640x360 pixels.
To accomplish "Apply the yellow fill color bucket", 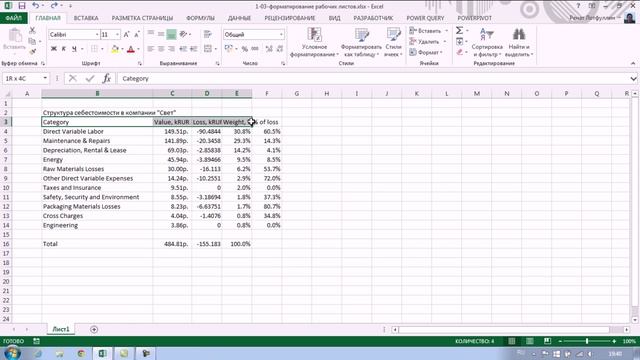I will (115, 49).
